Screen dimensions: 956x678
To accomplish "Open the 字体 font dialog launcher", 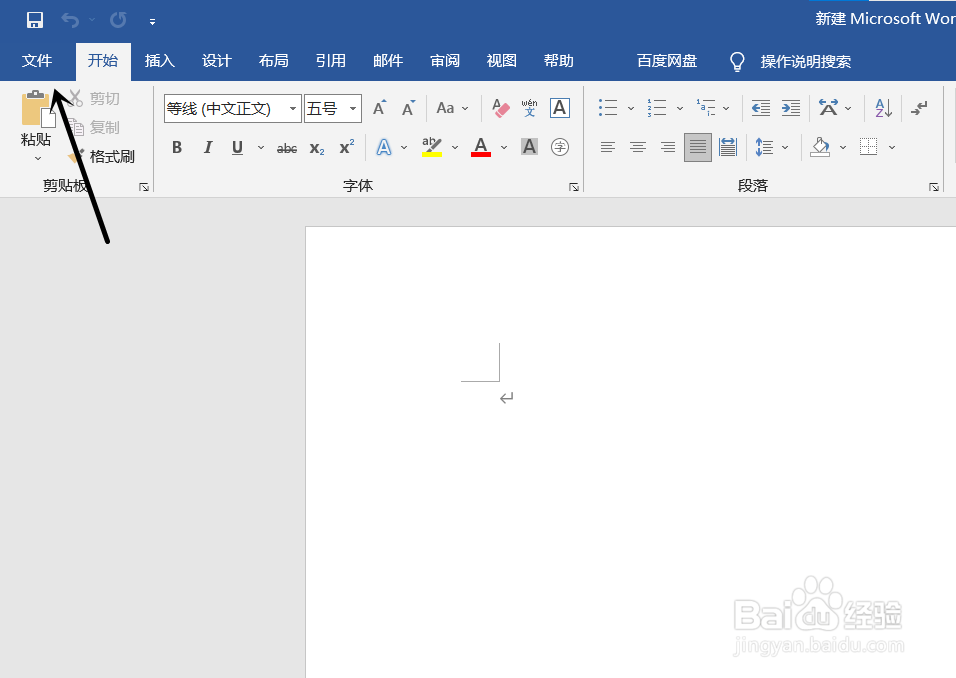I will tap(574, 187).
